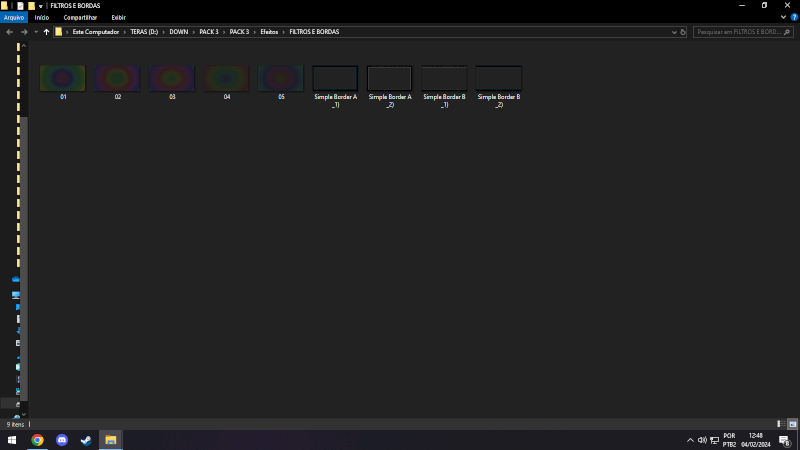Click the Back navigation arrow
Image resolution: width=800 pixels, height=450 pixels.
[x=9, y=32]
